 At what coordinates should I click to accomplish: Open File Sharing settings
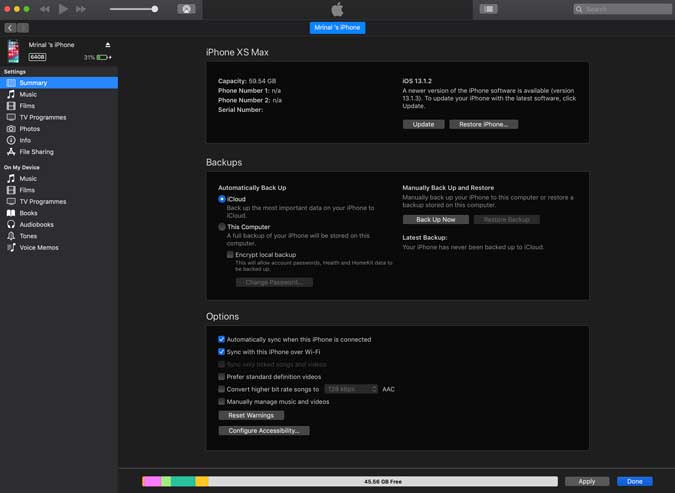(x=36, y=152)
